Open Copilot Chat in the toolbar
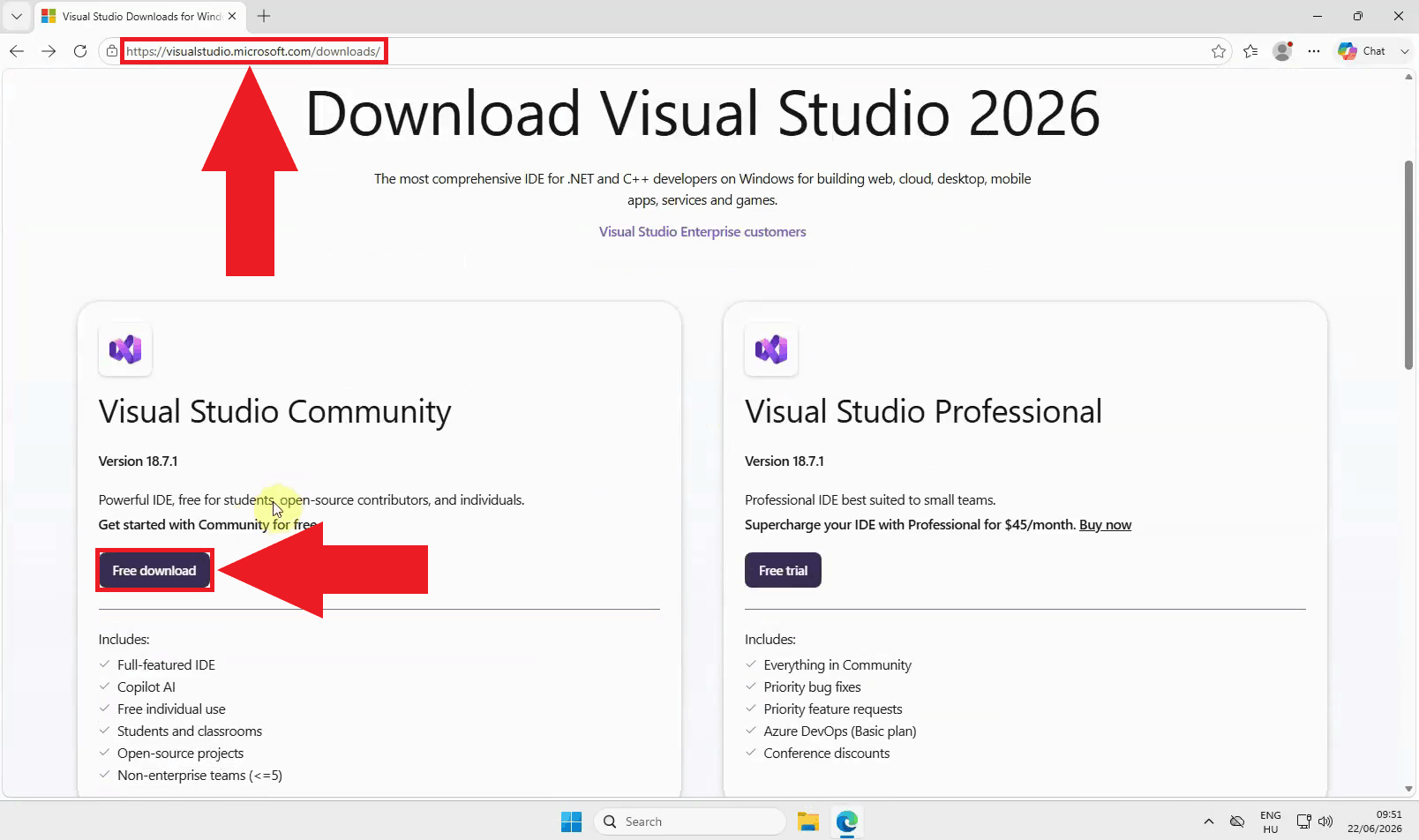The image size is (1419, 840). (1362, 51)
